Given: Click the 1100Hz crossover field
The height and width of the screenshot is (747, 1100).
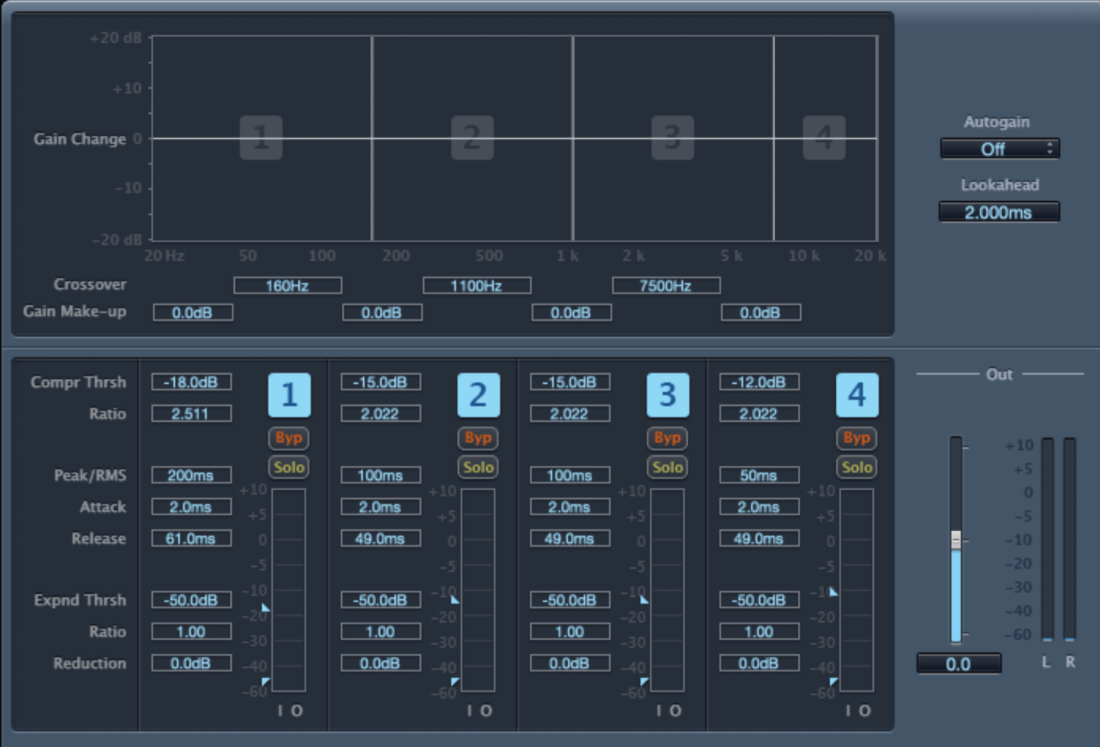Looking at the screenshot, I should [477, 285].
